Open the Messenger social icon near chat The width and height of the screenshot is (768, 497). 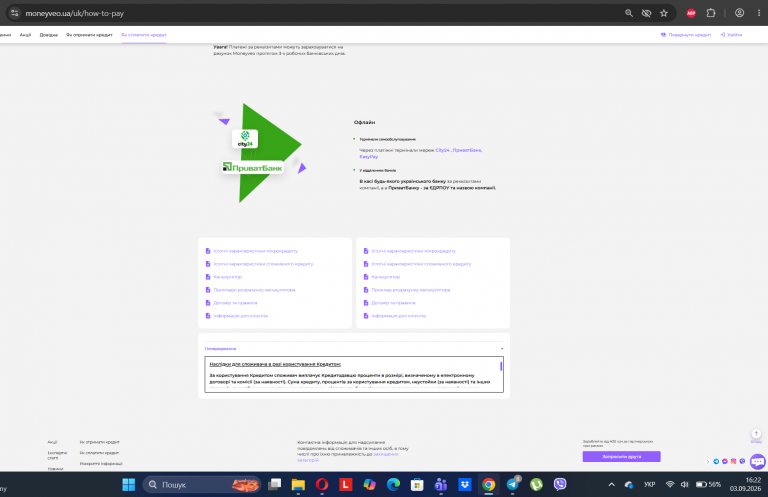(725, 461)
